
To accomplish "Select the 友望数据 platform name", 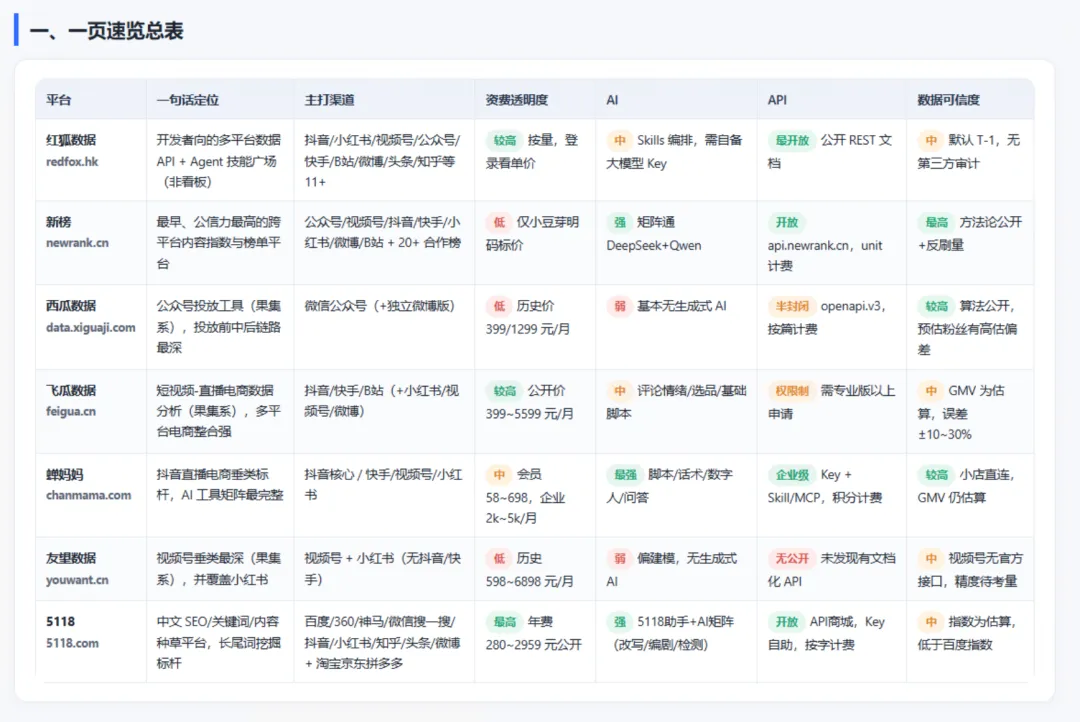I will click(71, 559).
